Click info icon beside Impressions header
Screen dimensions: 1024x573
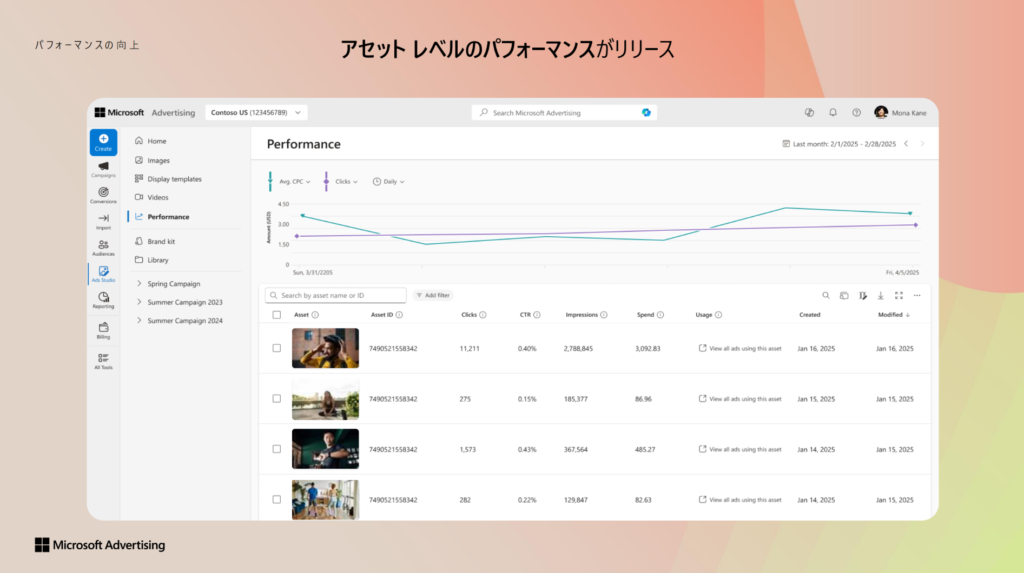coord(603,315)
